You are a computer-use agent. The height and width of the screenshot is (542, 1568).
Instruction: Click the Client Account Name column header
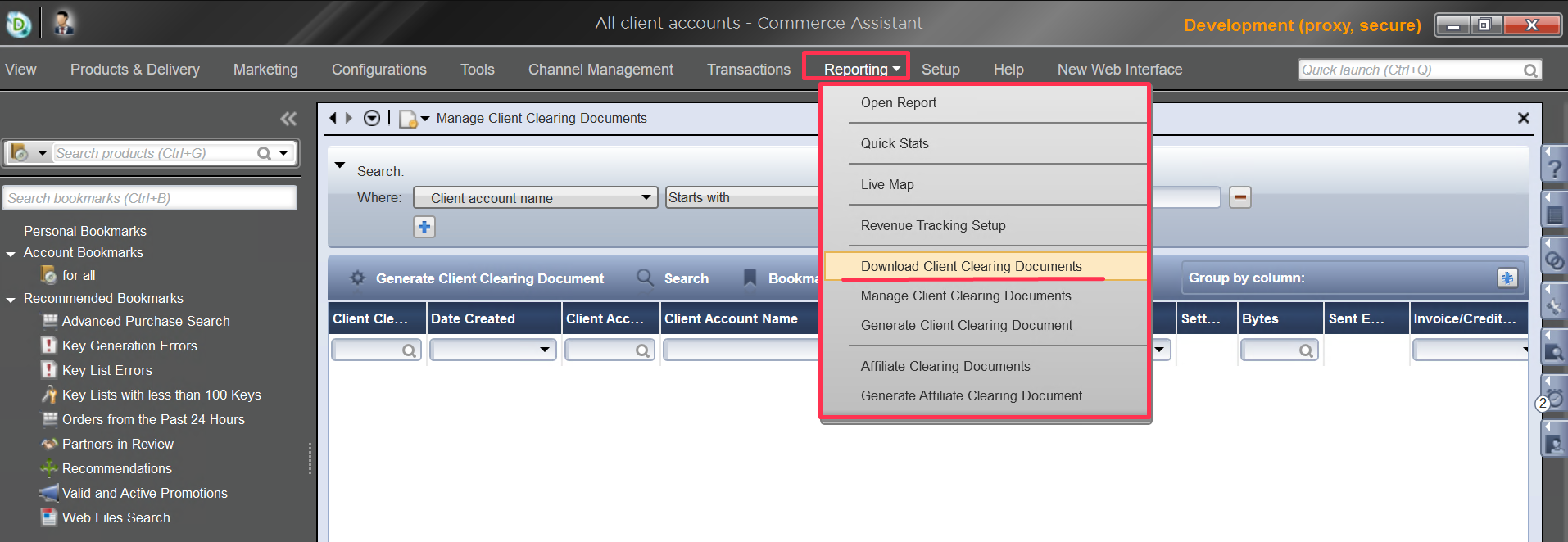point(731,318)
